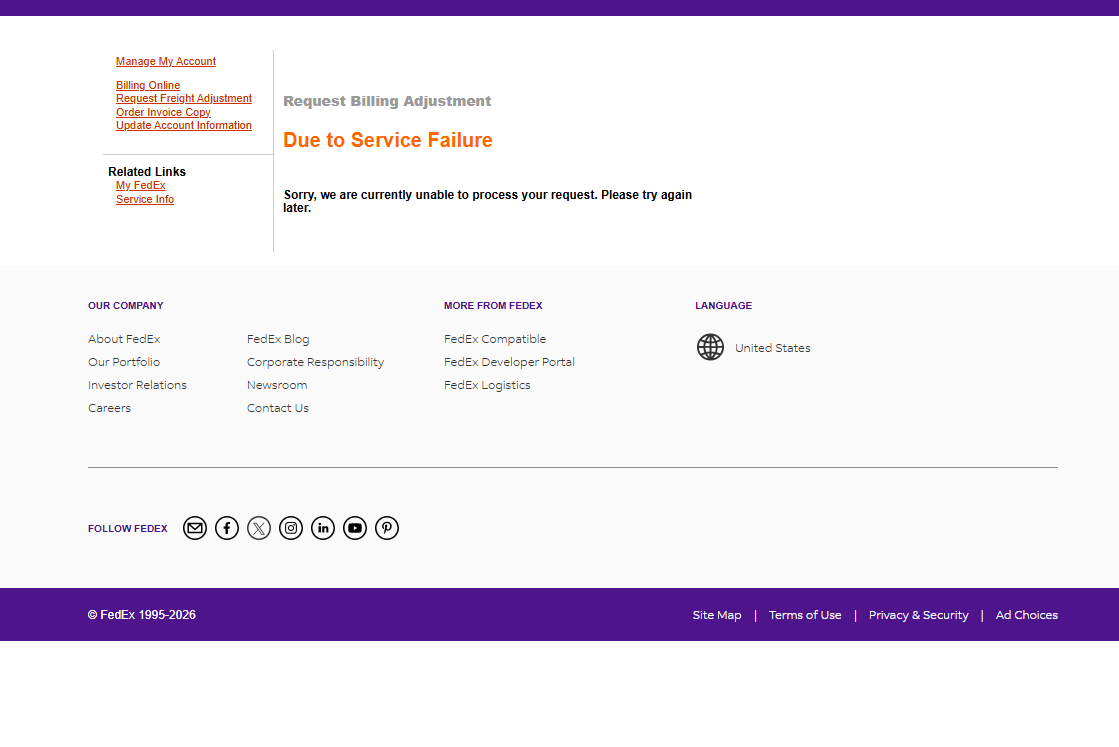Open FedEx Developer Portal link
1119x747 pixels.
(x=509, y=362)
